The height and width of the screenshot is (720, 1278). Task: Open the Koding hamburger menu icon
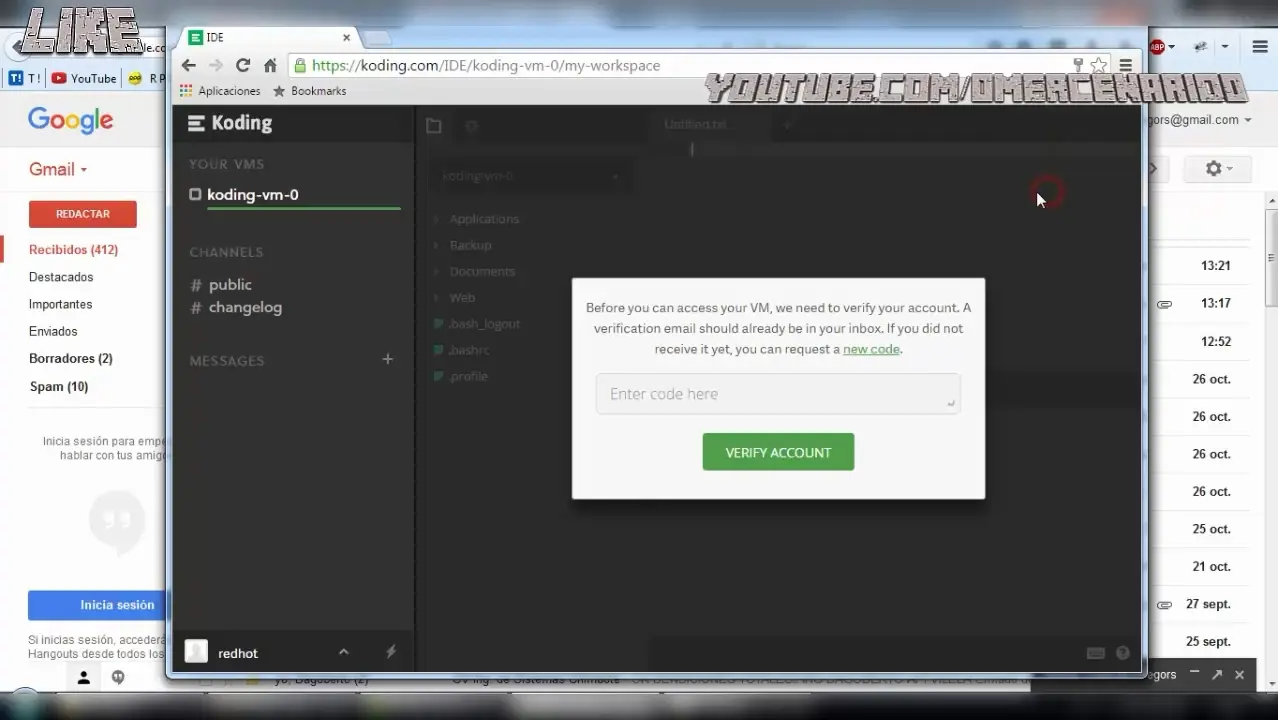(x=196, y=123)
